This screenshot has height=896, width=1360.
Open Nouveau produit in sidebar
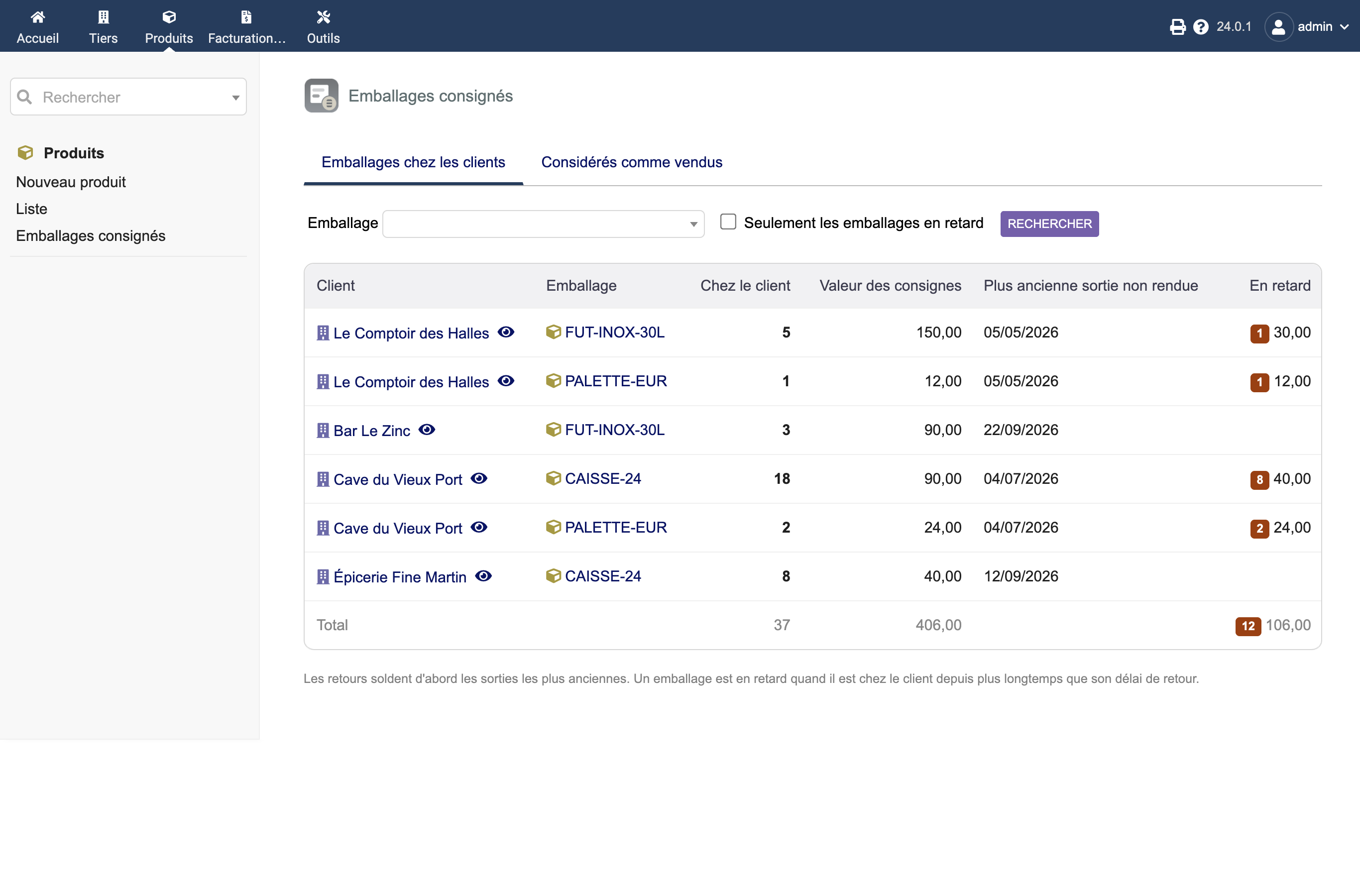point(71,182)
